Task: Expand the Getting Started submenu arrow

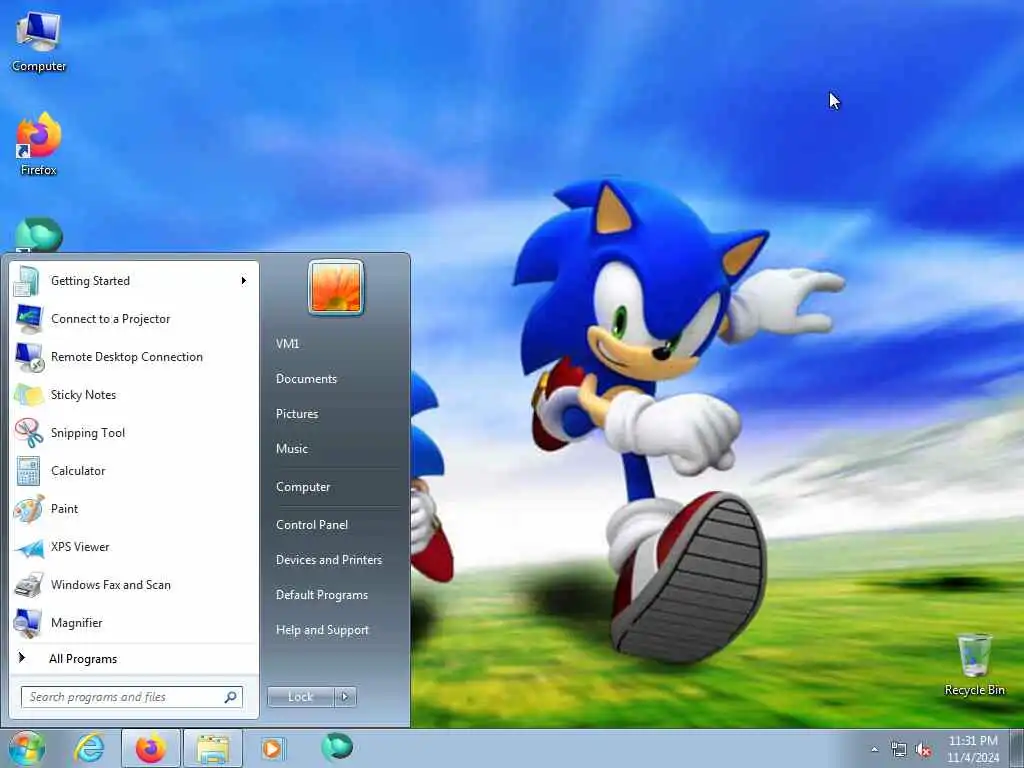Action: (x=244, y=281)
